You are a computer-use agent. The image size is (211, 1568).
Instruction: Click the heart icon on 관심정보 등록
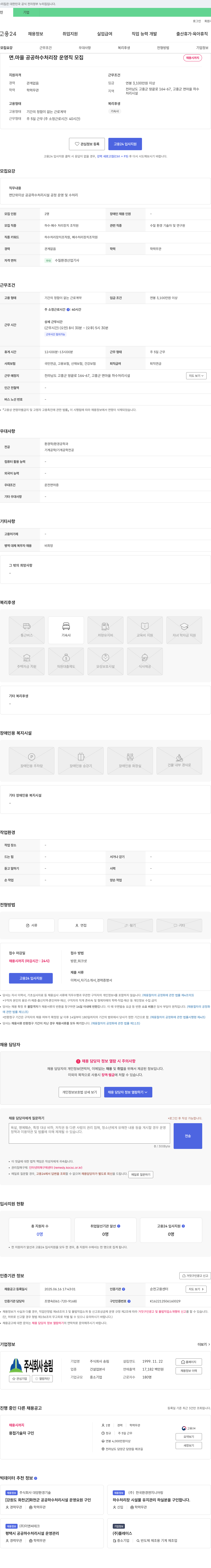click(77, 144)
